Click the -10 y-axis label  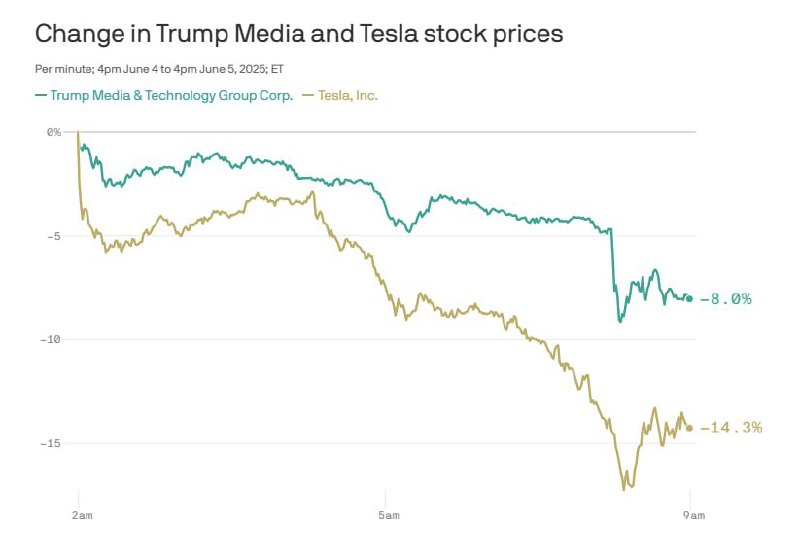[x=50, y=340]
